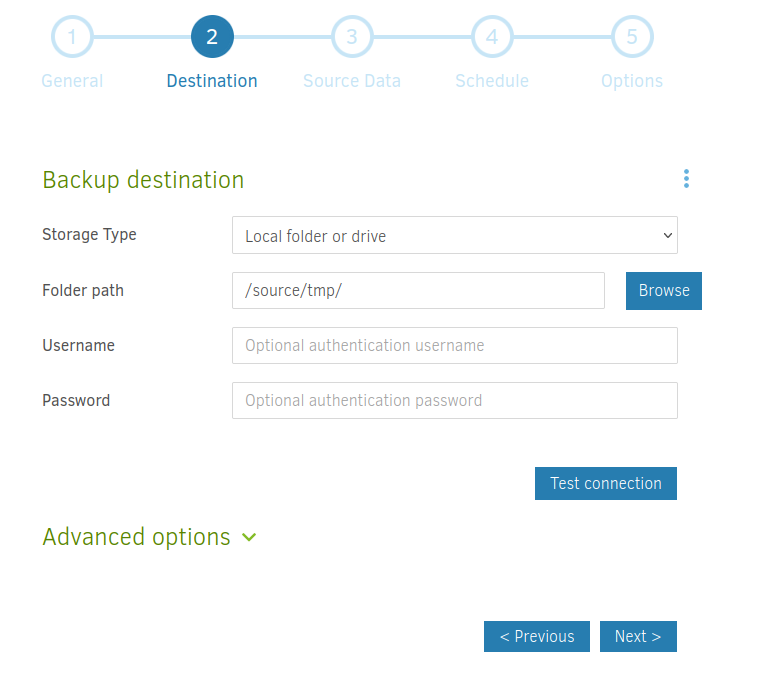Click the Folder path text field
The height and width of the screenshot is (696, 764).
pyautogui.click(x=418, y=291)
